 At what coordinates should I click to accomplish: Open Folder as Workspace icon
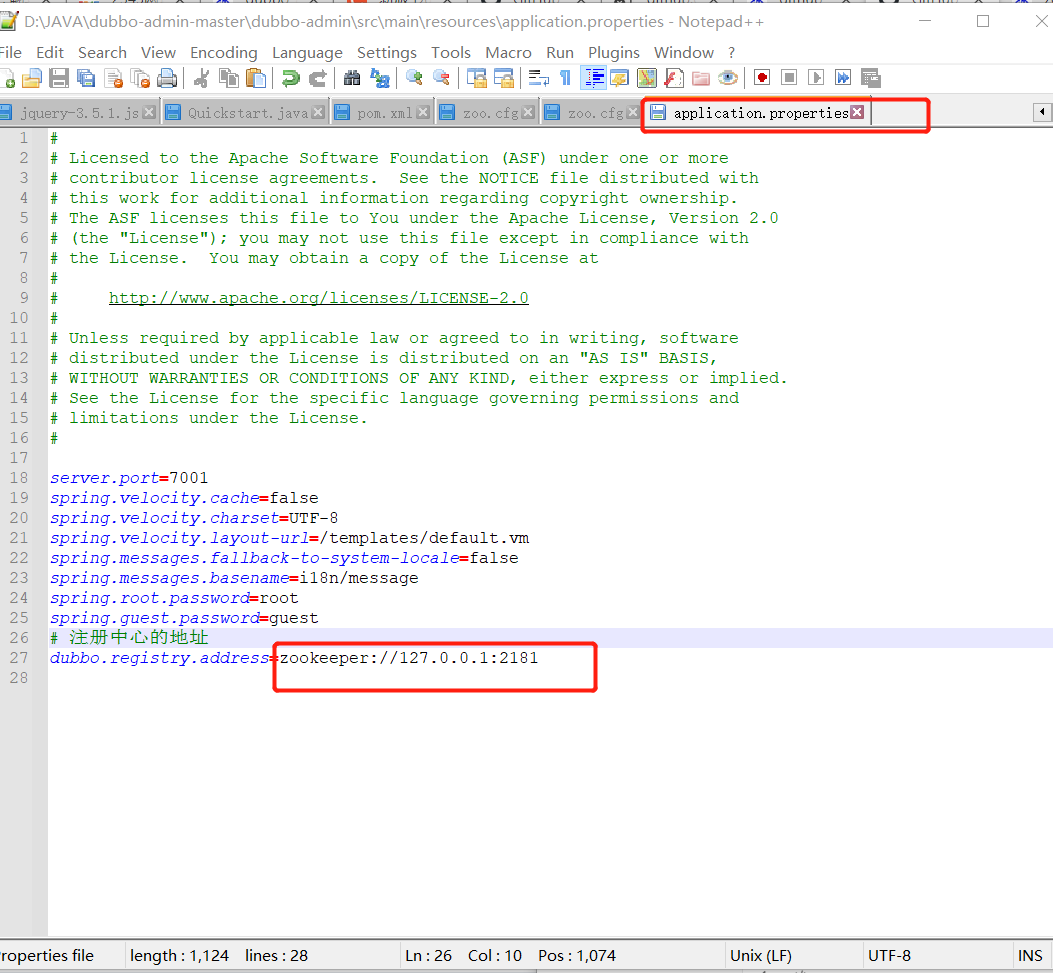pyautogui.click(x=701, y=79)
